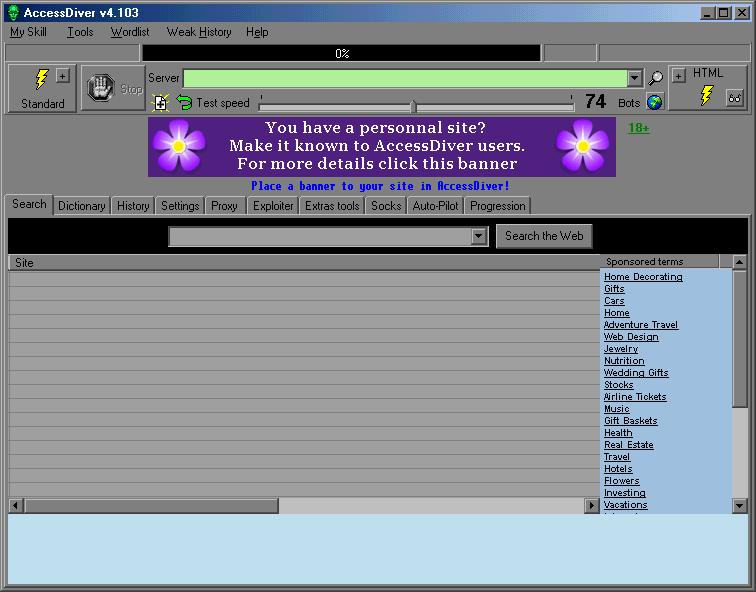Open the Weak History menu
756x592 pixels.
199,32
